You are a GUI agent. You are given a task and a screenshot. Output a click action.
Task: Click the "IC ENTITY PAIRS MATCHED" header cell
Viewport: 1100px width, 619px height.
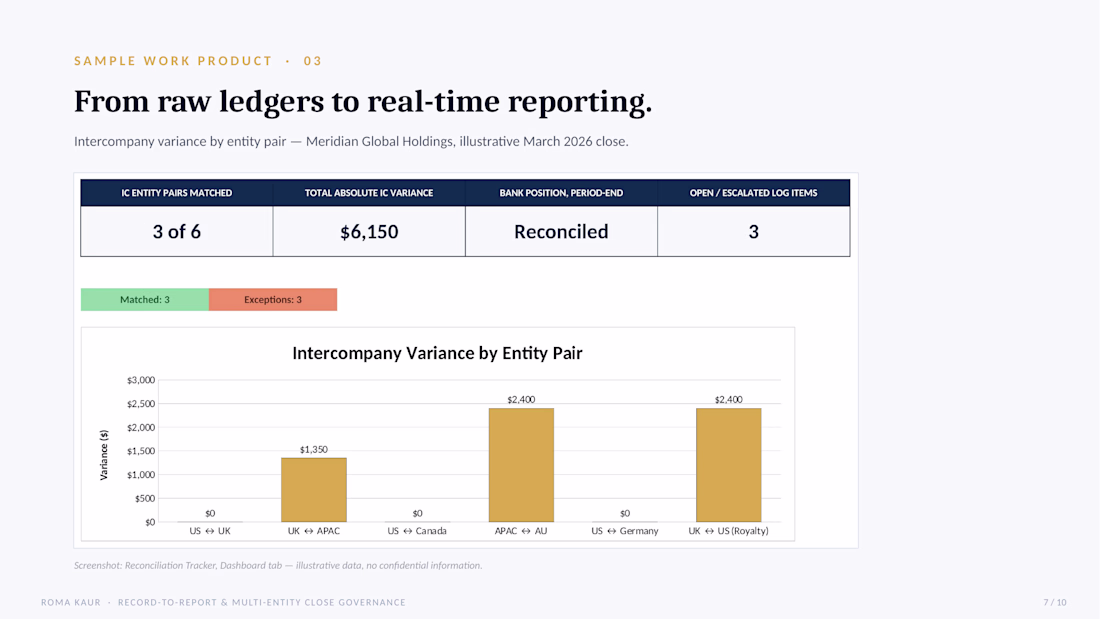click(x=177, y=193)
